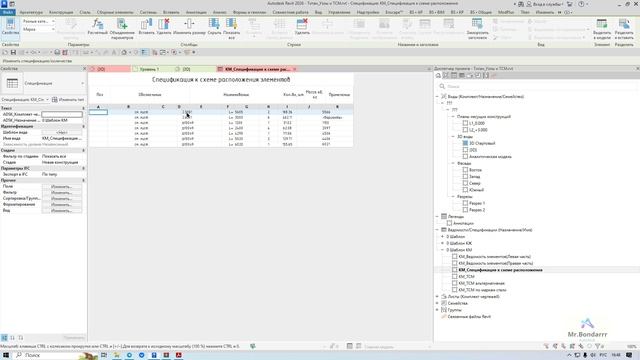
Task: Expand the Листы tree node
Action: [x=437, y=297]
